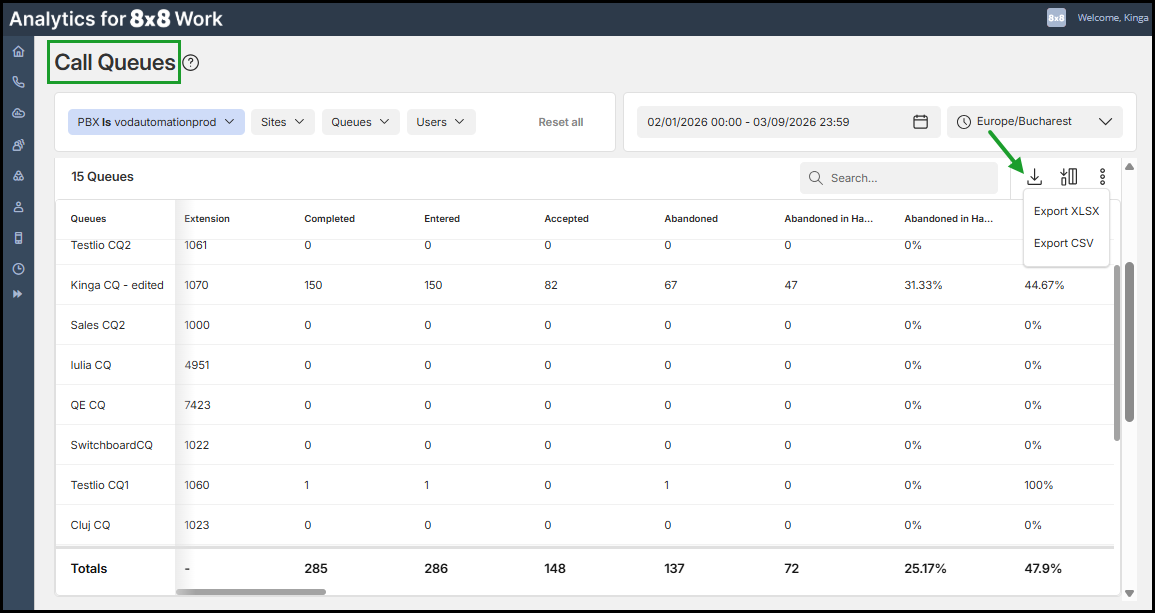
Task: Expand the sidebar with double-arrow icon
Action: tap(18, 294)
